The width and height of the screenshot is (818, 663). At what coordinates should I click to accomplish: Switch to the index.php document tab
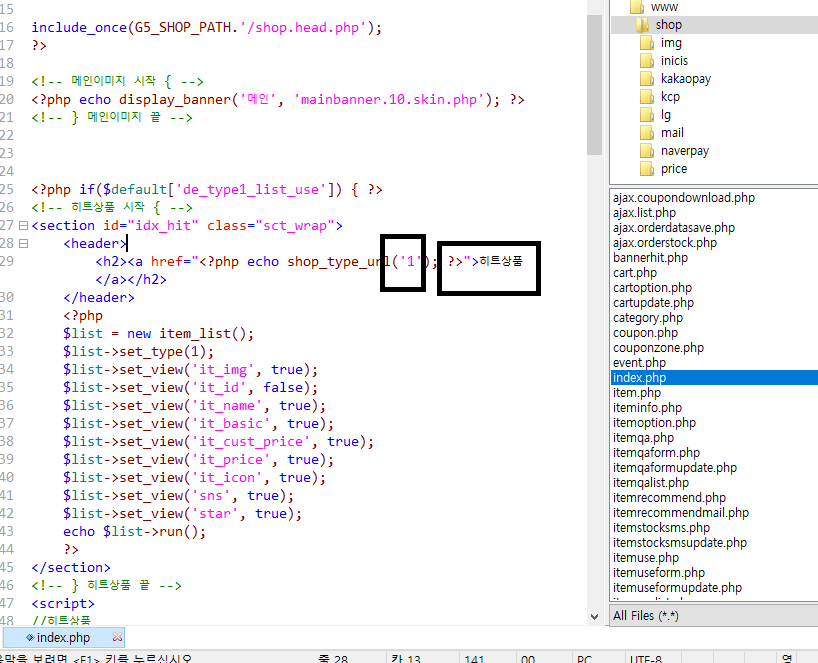(x=63, y=637)
